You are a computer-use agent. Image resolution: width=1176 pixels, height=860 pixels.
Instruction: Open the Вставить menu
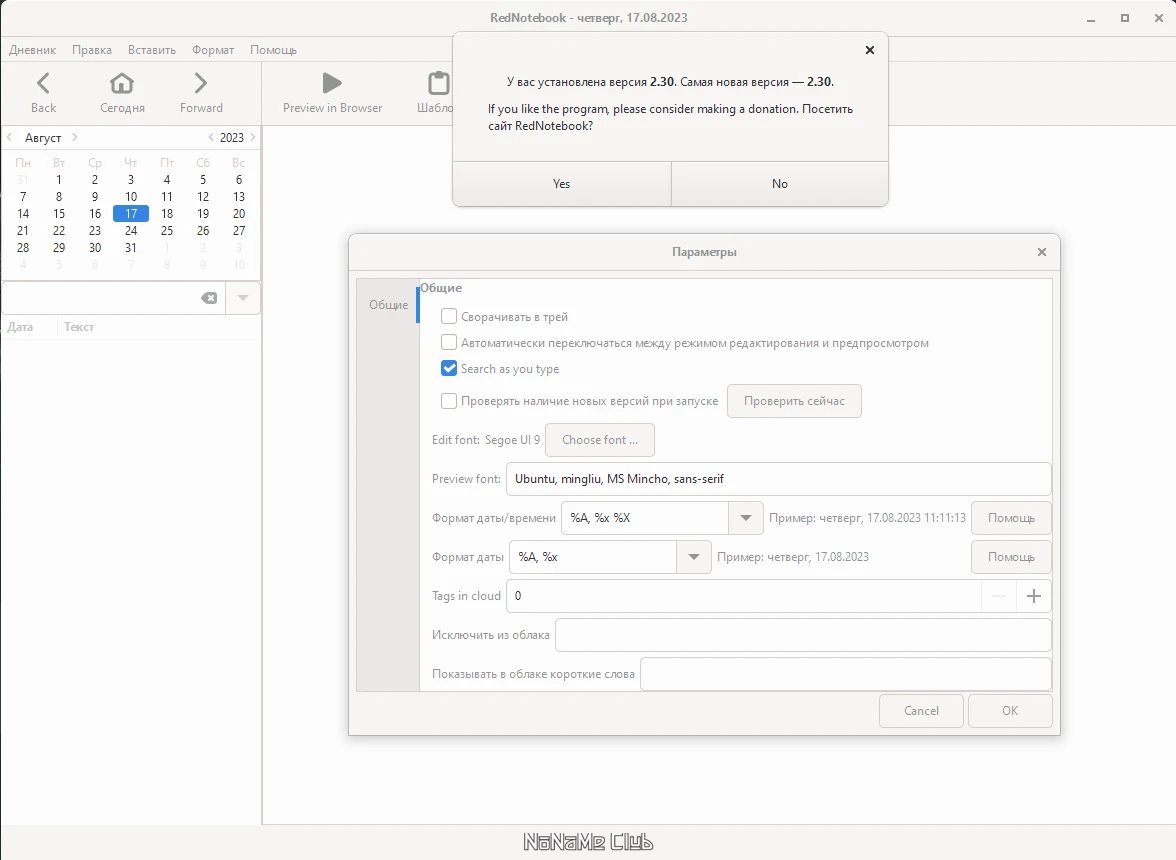(152, 49)
